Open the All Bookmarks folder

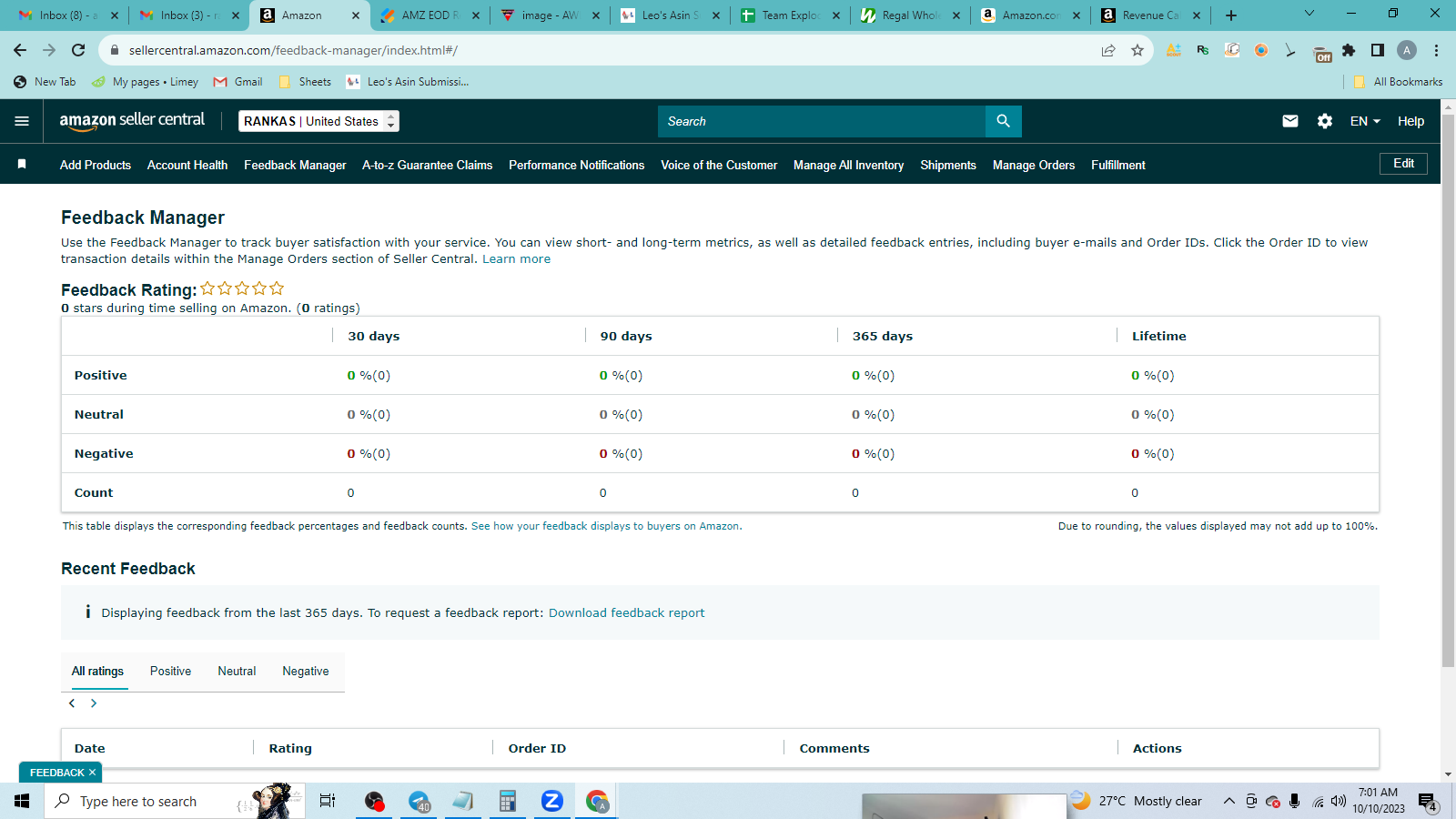tap(1398, 82)
